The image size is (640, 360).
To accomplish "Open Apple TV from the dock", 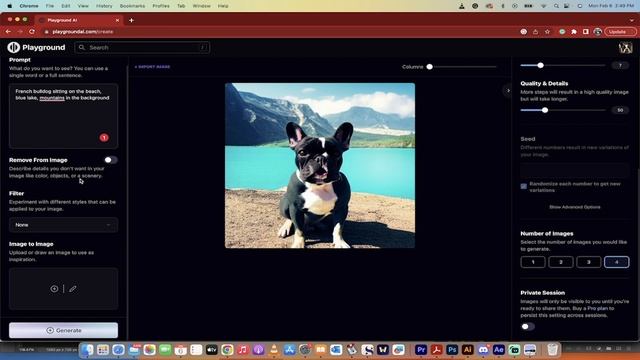I will click(x=211, y=350).
